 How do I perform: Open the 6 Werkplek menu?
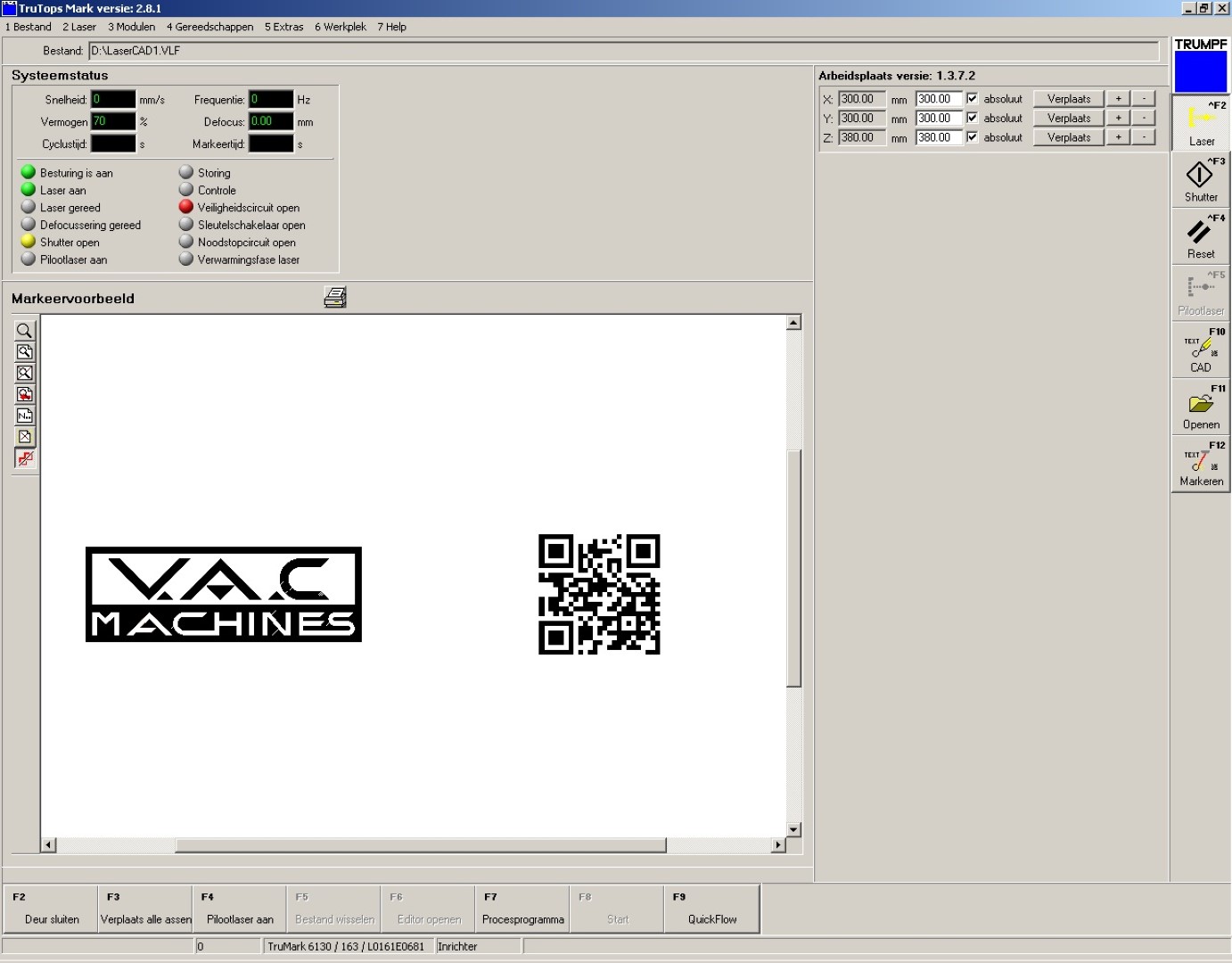[341, 27]
